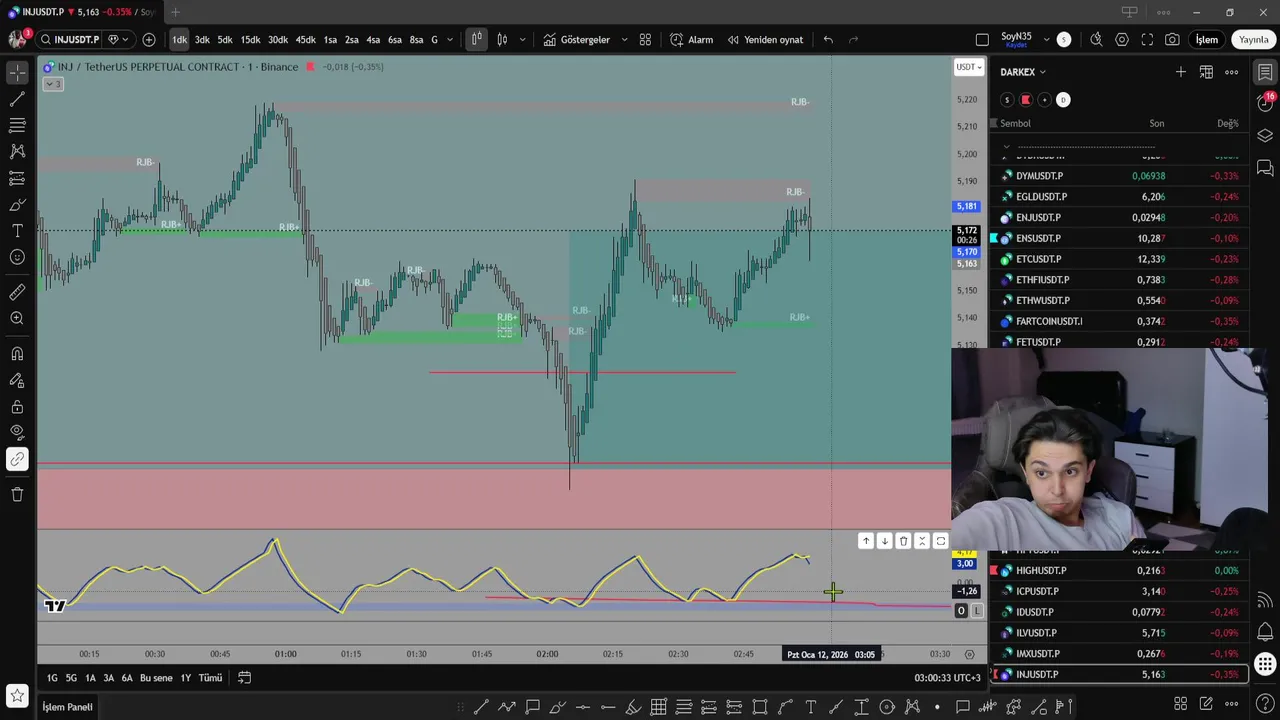Expand the chart style dropdown
This screenshot has height=720, width=1280.
click(x=522, y=40)
